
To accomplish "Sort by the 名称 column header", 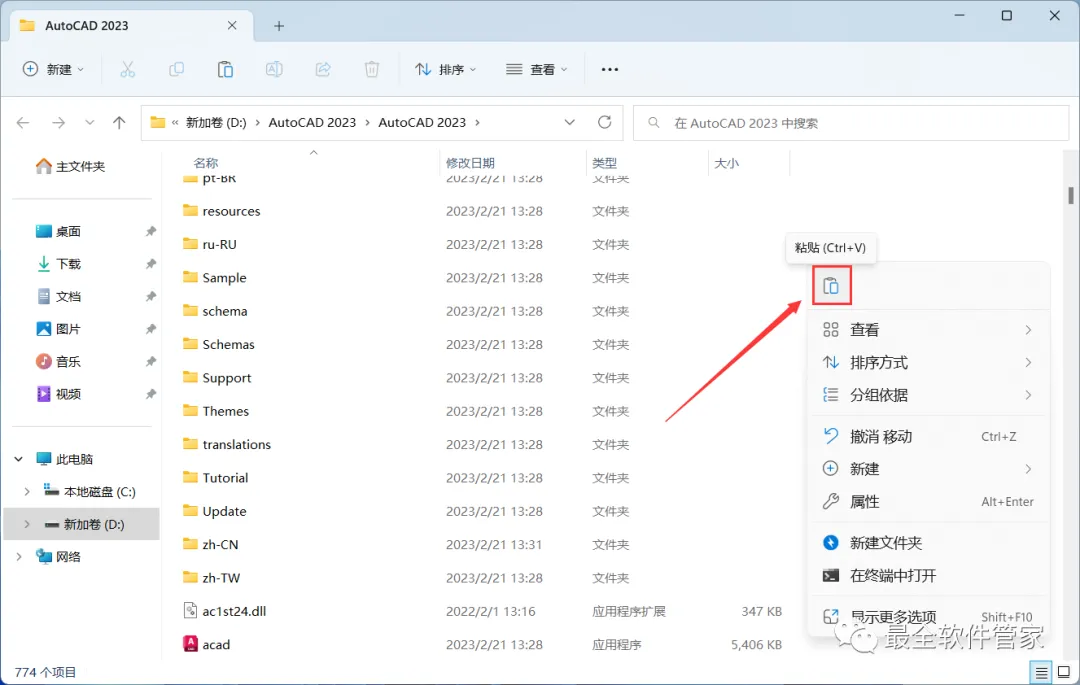I will tap(205, 162).
